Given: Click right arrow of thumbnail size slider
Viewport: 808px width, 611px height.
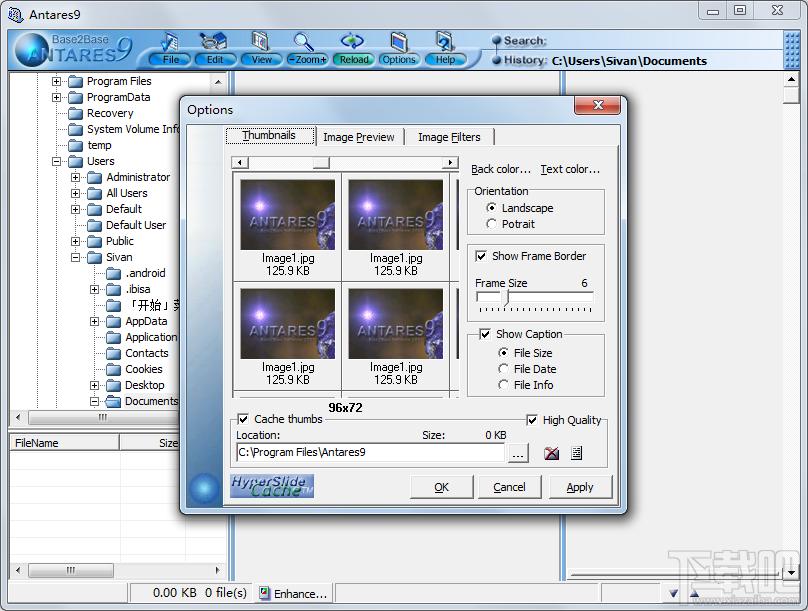Looking at the screenshot, I should coord(450,163).
